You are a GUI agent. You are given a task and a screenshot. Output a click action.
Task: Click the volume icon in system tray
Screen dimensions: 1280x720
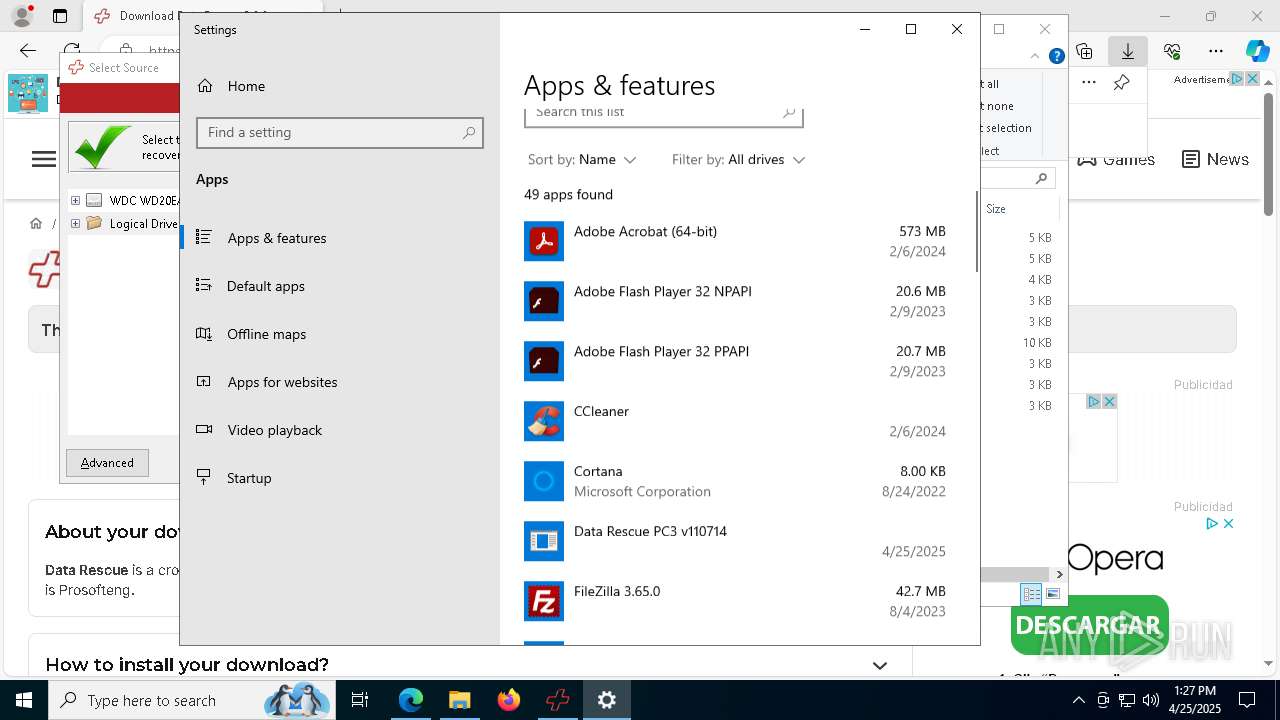click(1151, 700)
